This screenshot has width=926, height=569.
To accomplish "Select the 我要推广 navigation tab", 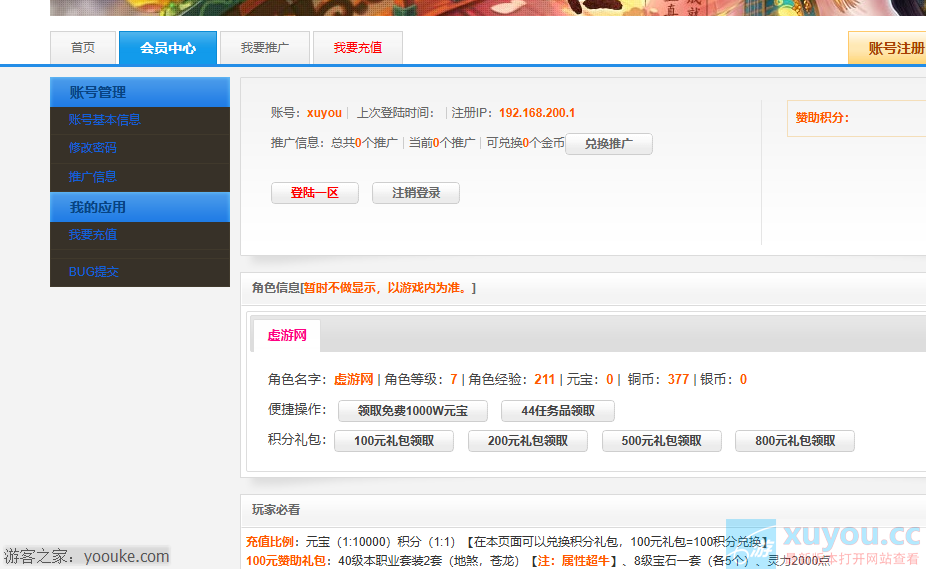I will (265, 48).
